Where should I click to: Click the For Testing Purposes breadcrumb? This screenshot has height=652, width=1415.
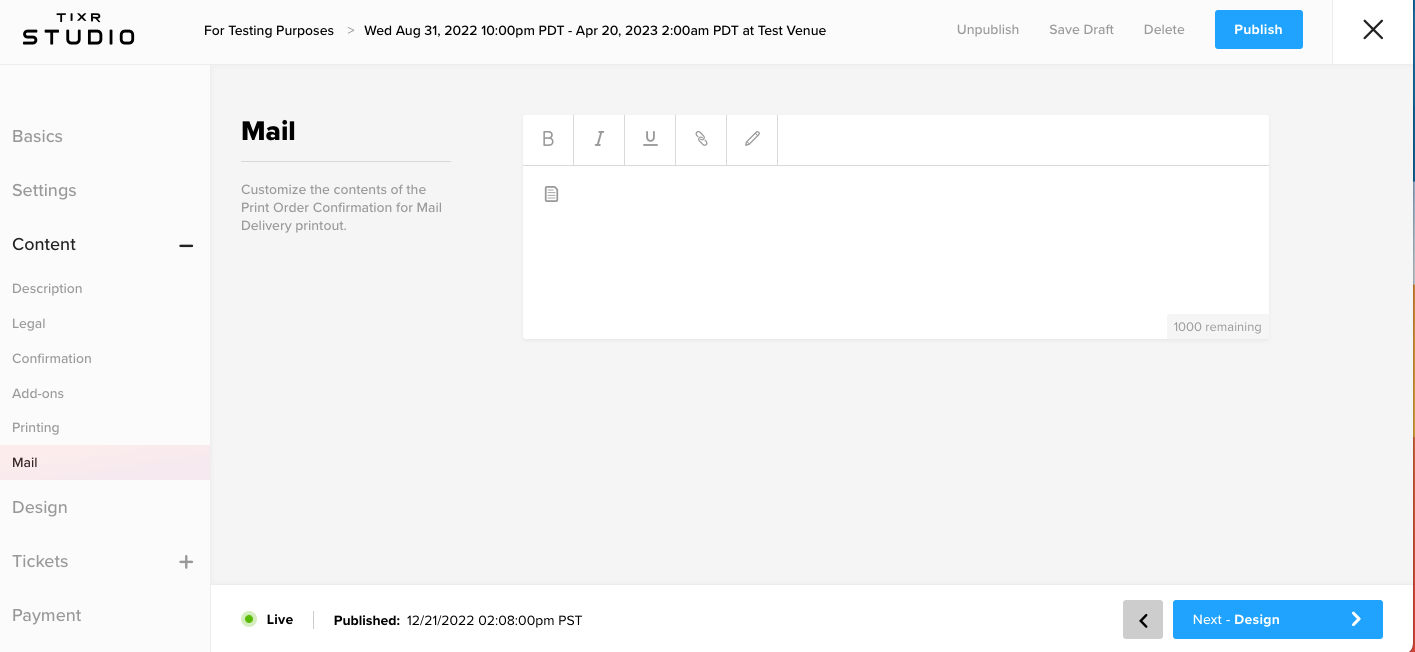[x=269, y=30]
